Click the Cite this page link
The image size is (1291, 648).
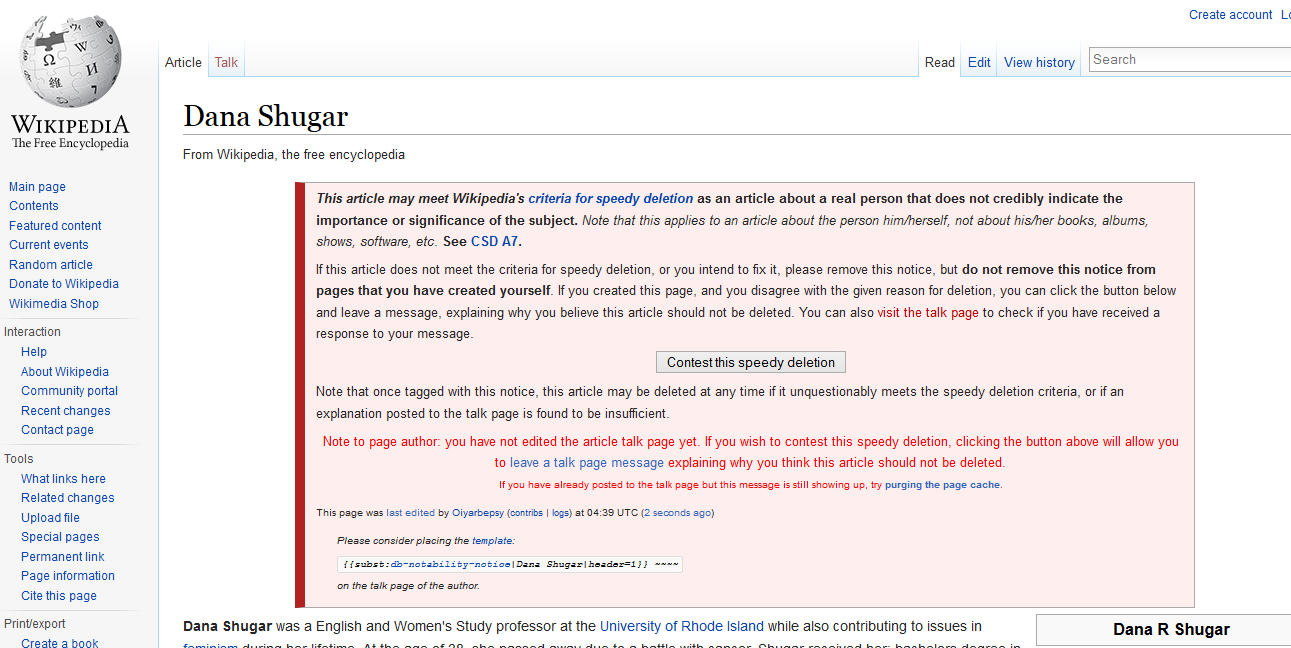58,595
